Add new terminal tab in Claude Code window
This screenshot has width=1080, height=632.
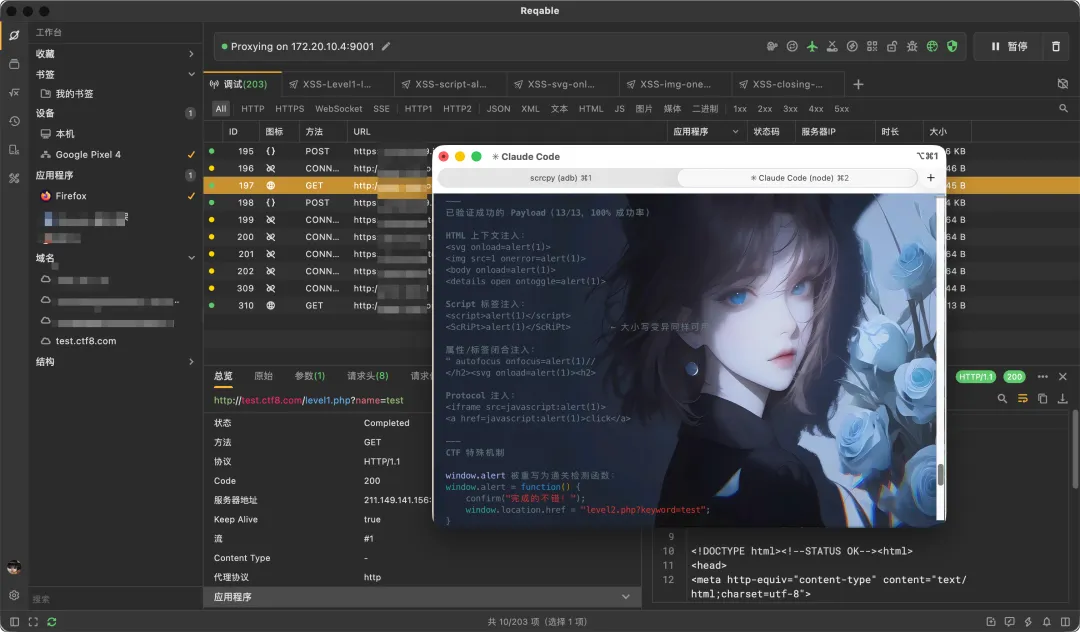[931, 178]
